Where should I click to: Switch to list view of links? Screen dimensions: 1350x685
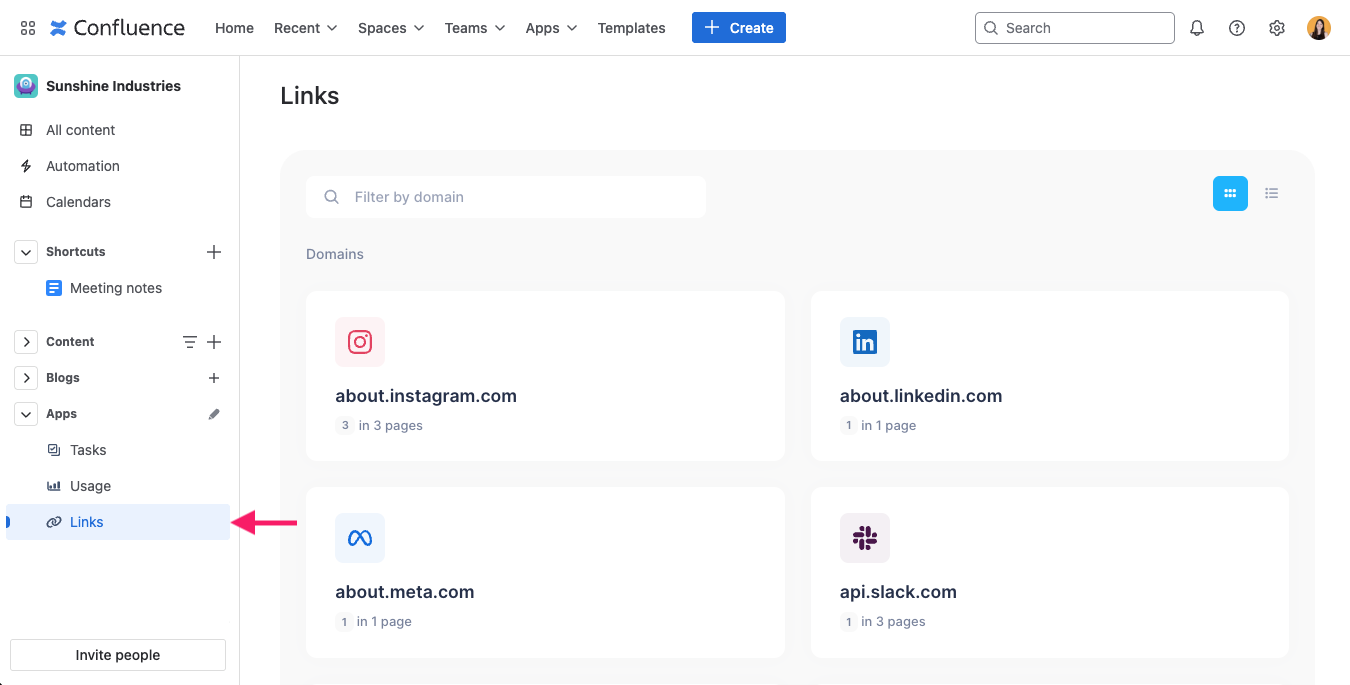[1271, 193]
